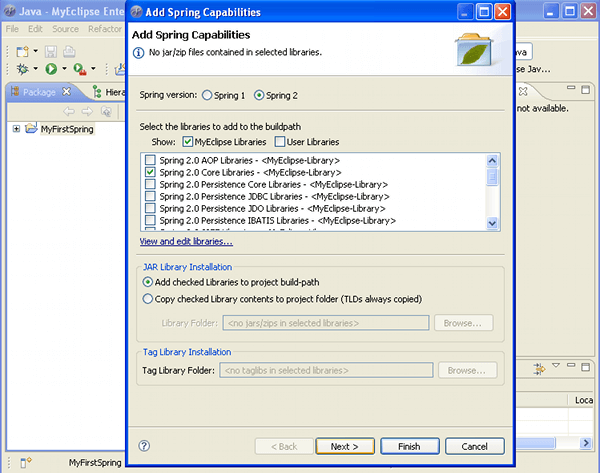This screenshot has height=473, width=600.
Task: Click the library list scrollbar thumb
Action: [x=492, y=177]
